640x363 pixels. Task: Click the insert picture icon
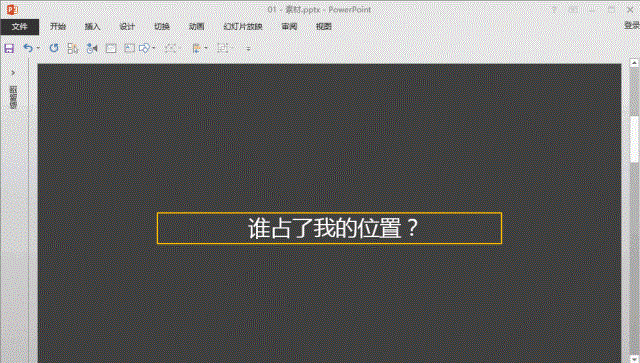129,48
